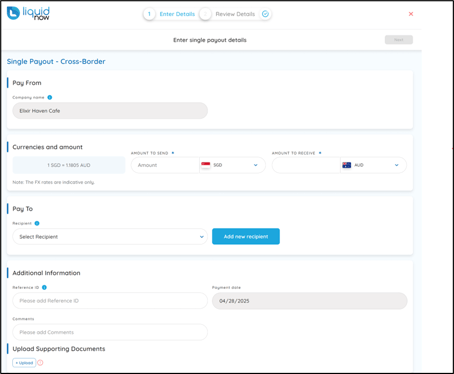Click the Reference ID input field
The height and width of the screenshot is (374, 454).
point(110,301)
